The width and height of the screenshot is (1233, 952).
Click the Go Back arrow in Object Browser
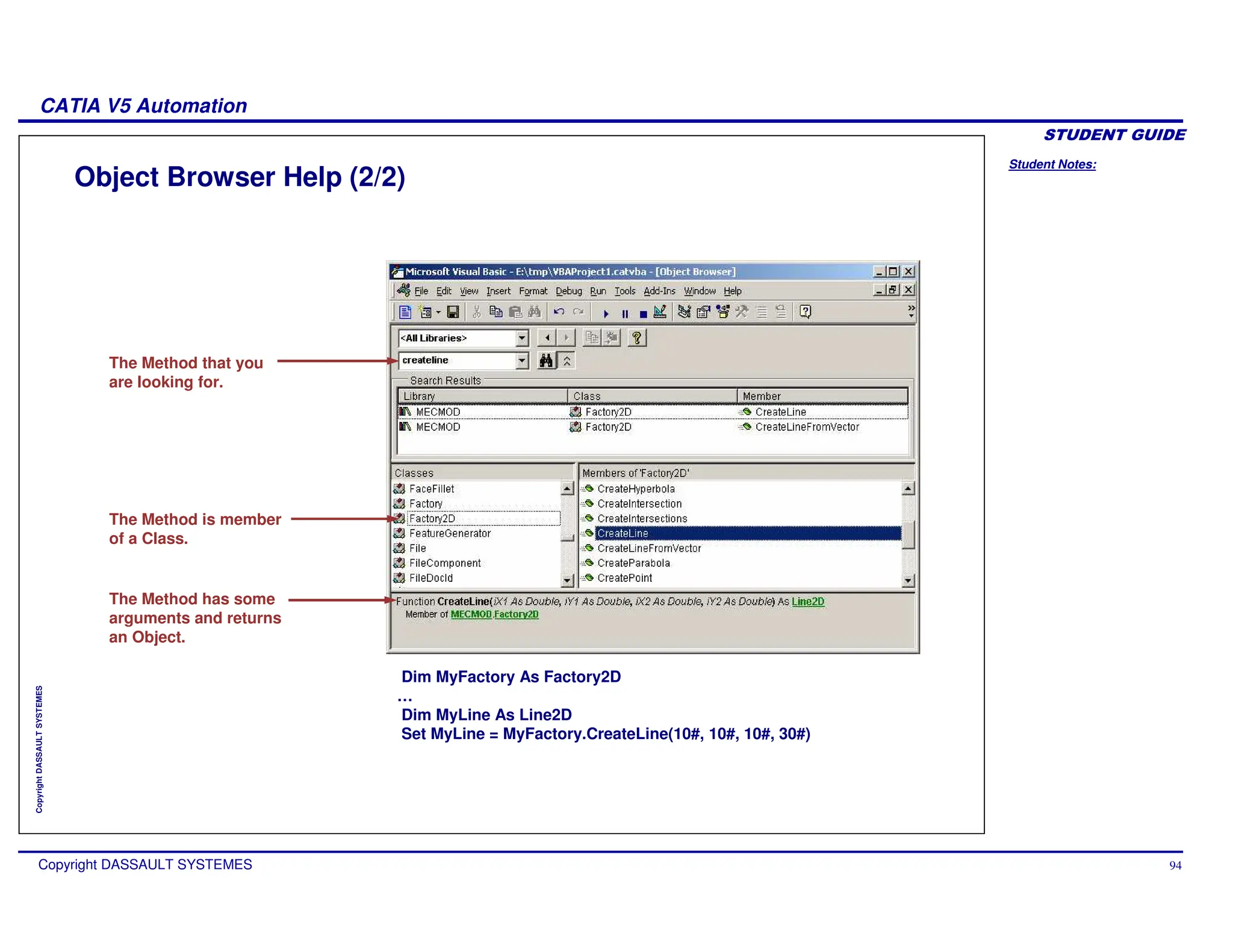(547, 338)
